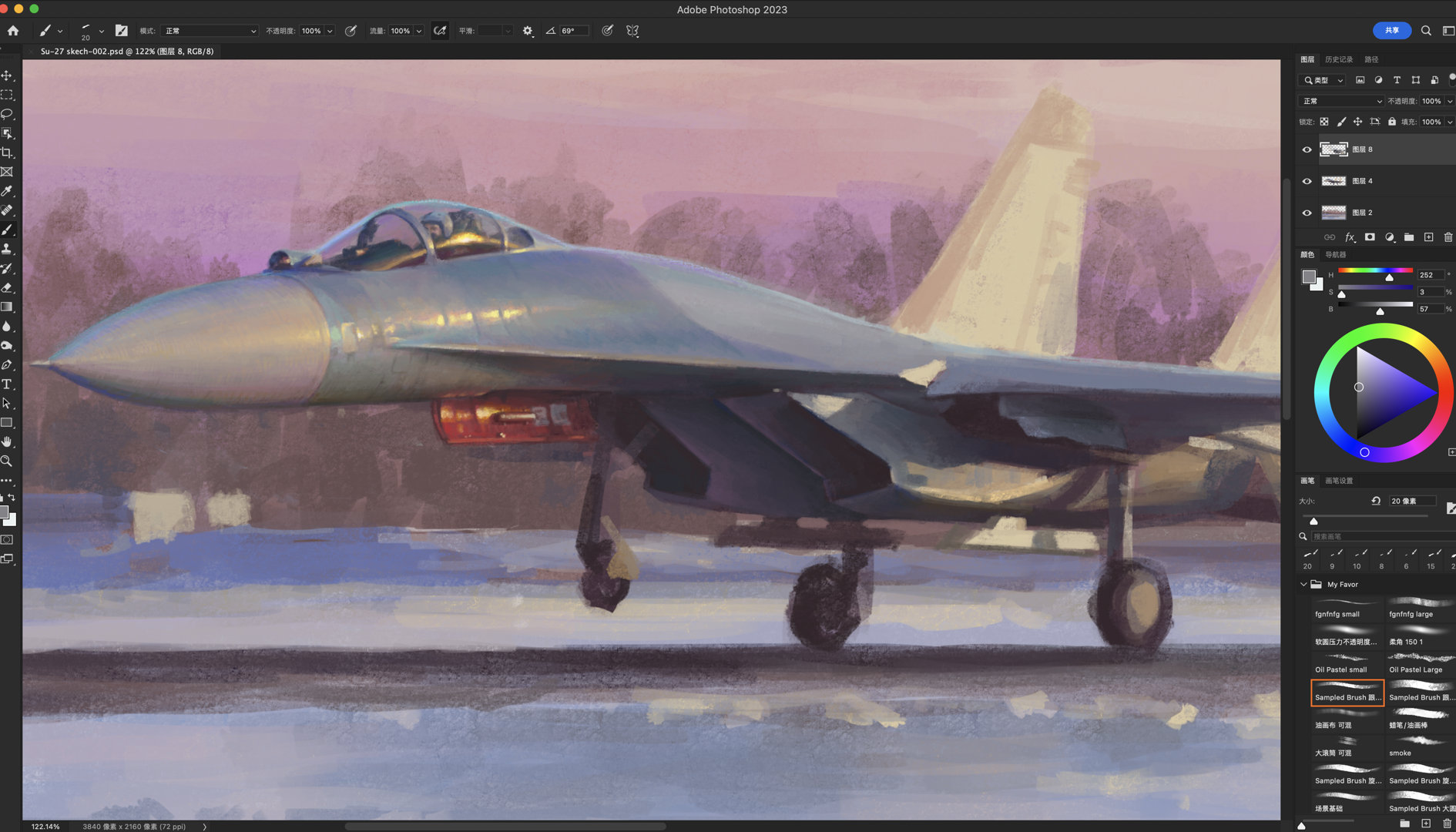Open the blend mode 模式 dropdown in options bar
This screenshot has width=1456, height=832.
click(x=210, y=31)
